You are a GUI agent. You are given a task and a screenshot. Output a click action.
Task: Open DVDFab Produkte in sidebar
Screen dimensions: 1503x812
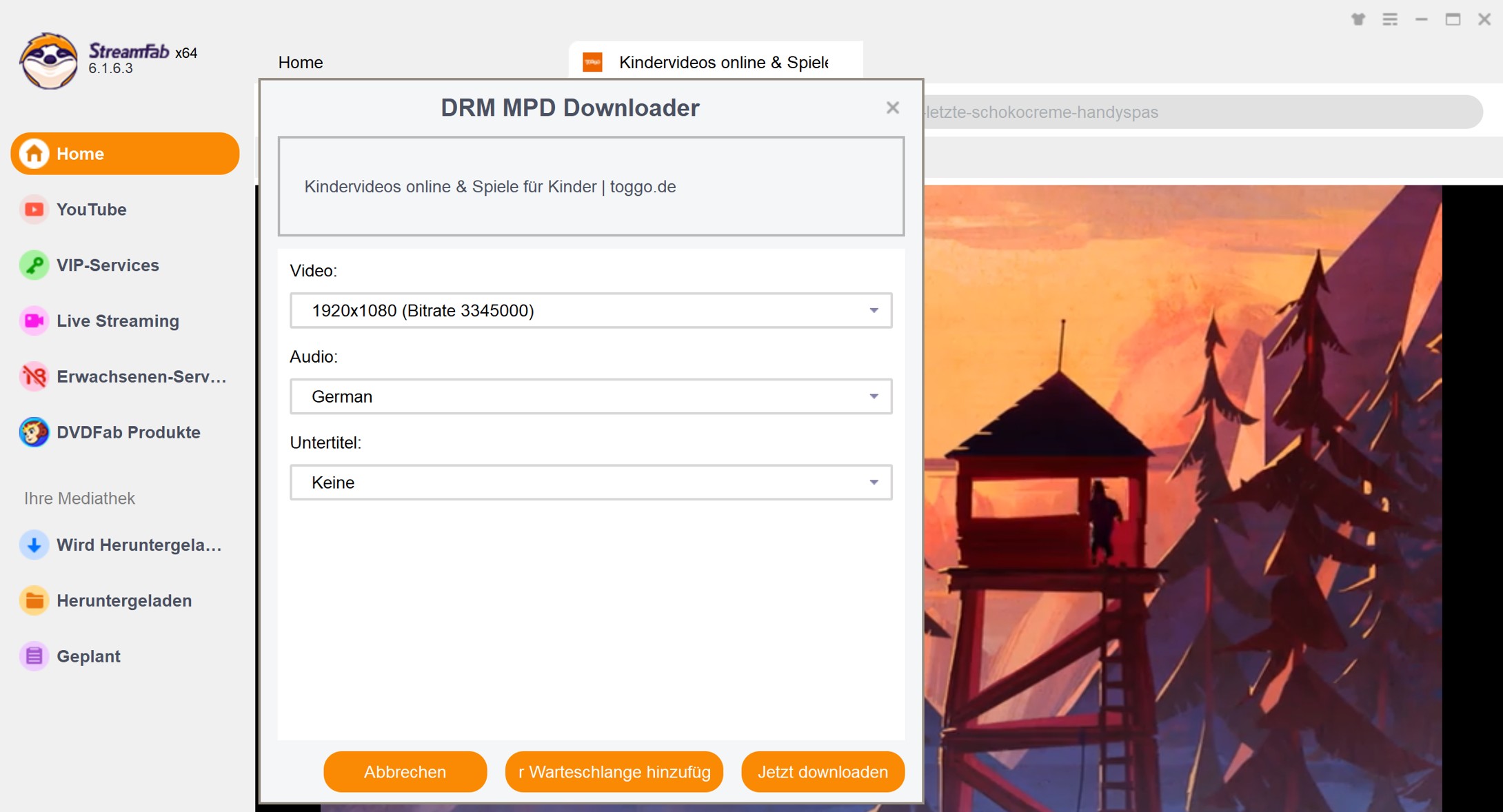(x=125, y=433)
